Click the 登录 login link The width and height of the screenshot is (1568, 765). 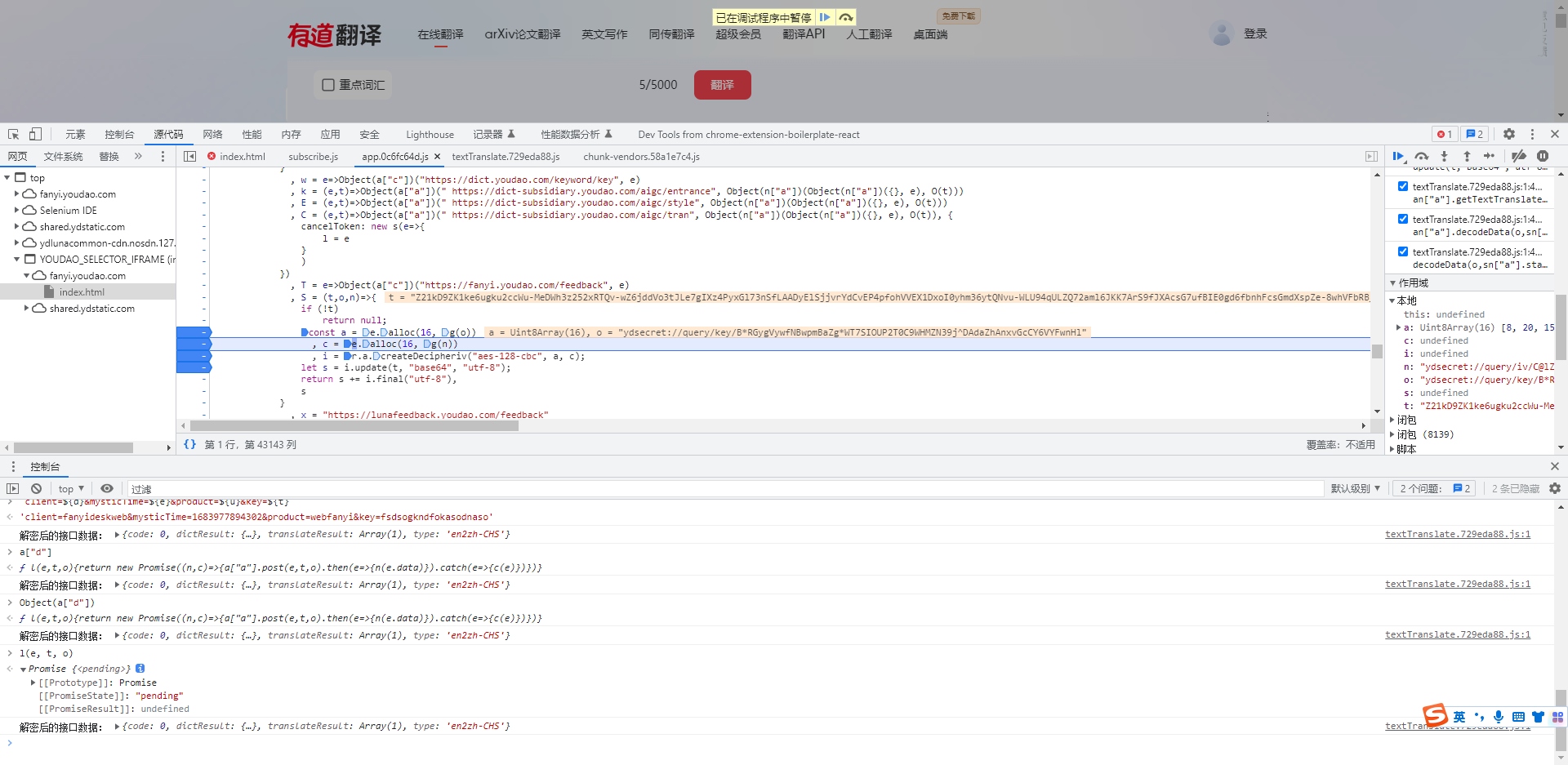(1255, 33)
